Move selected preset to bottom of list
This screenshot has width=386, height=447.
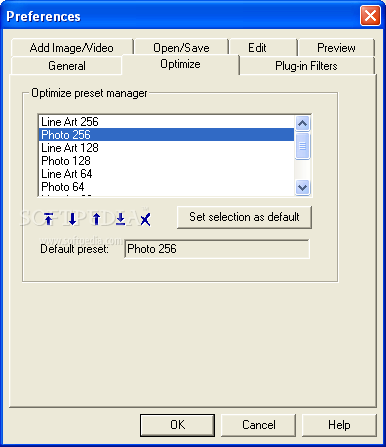(120, 219)
